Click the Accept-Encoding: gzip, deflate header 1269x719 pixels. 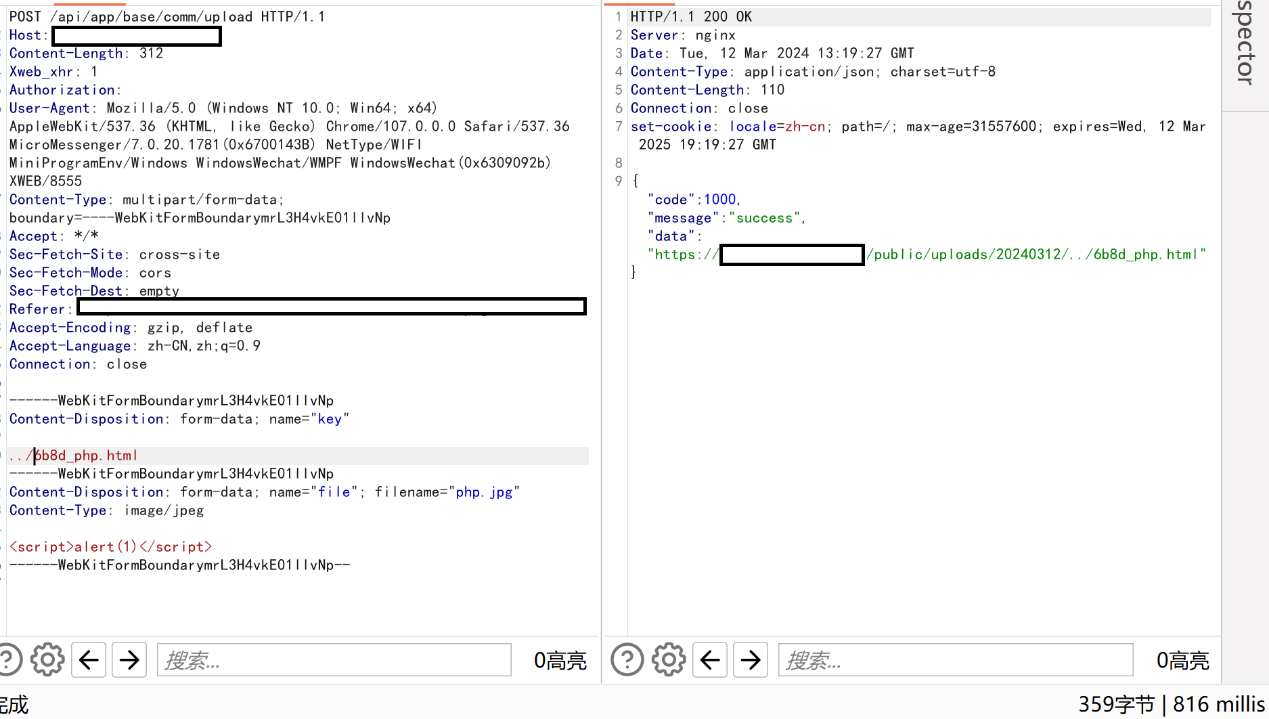click(x=131, y=327)
